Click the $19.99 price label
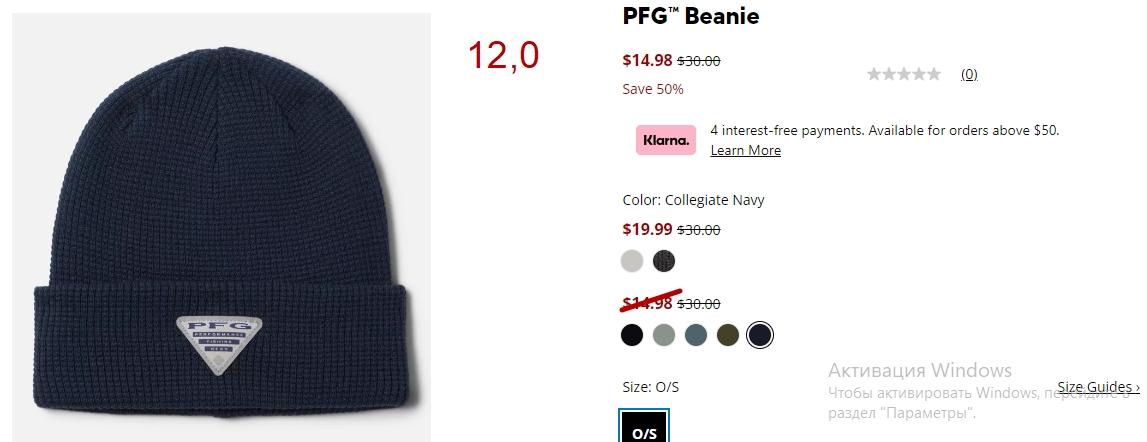This screenshot has height=442, width=1147. point(647,229)
